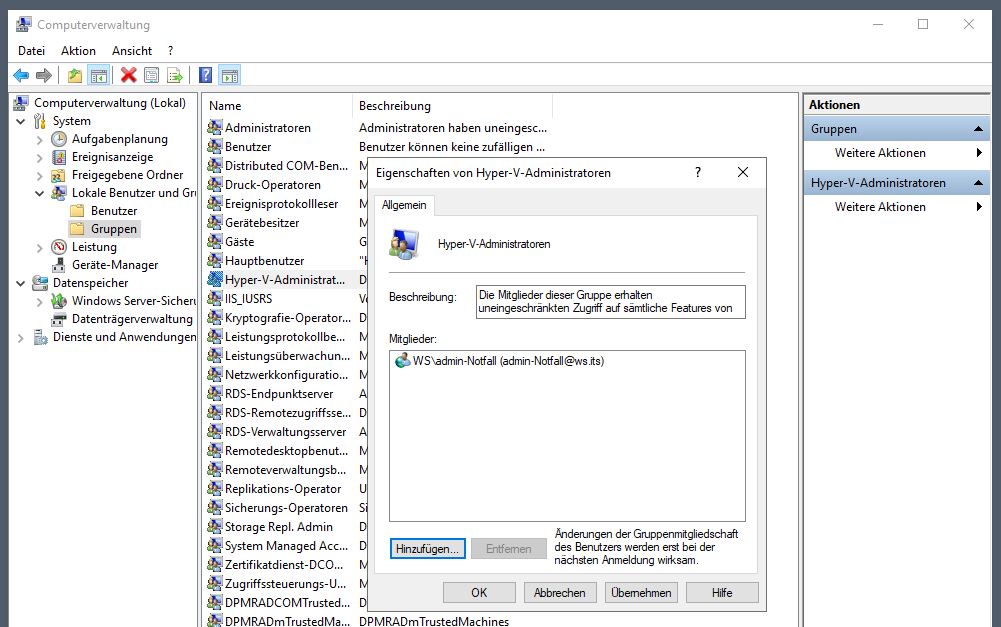Select the Benutzer group row in list
This screenshot has height=627, width=1001.
click(x=248, y=146)
